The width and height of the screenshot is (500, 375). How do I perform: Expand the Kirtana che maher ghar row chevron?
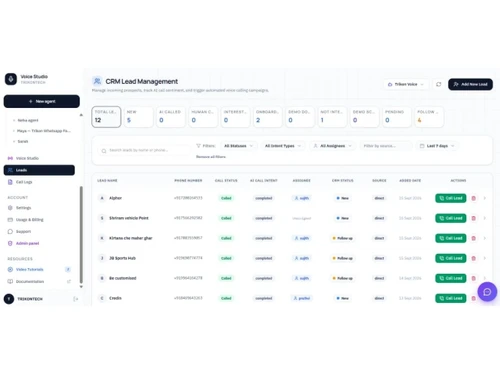pos(485,238)
